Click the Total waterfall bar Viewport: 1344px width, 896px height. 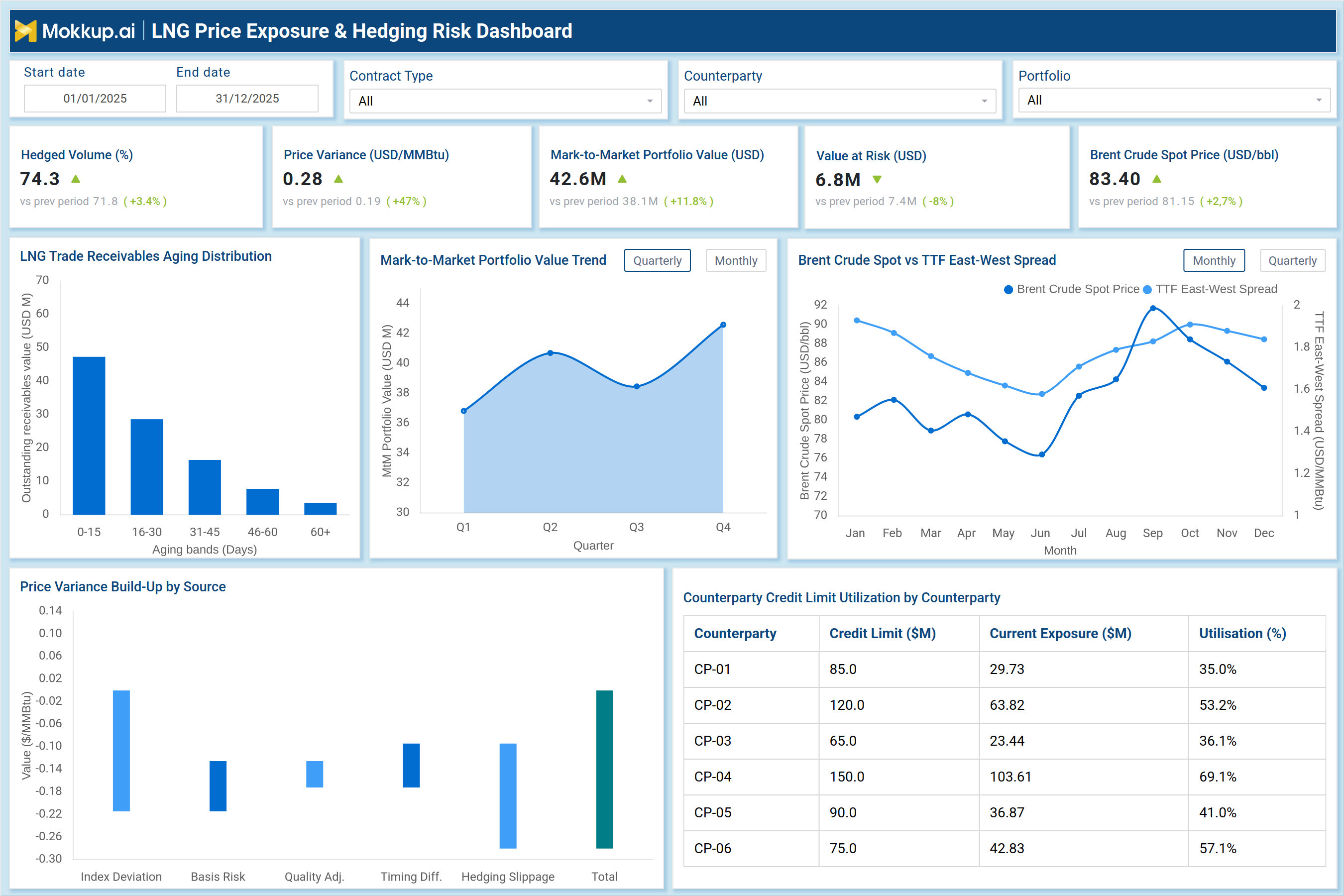(x=605, y=769)
